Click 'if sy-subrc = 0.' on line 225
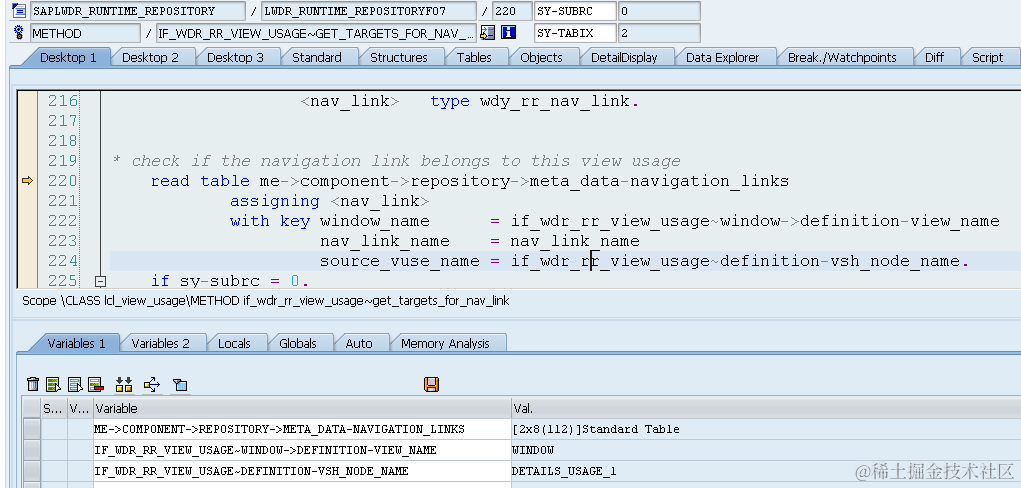 [x=230, y=281]
